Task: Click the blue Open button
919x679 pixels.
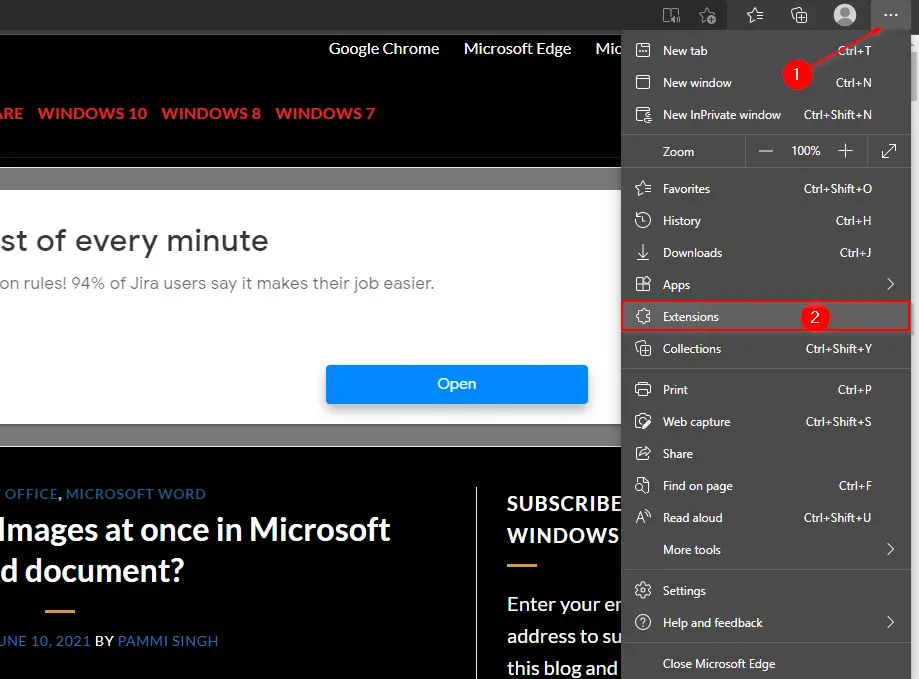Action: [x=457, y=384]
